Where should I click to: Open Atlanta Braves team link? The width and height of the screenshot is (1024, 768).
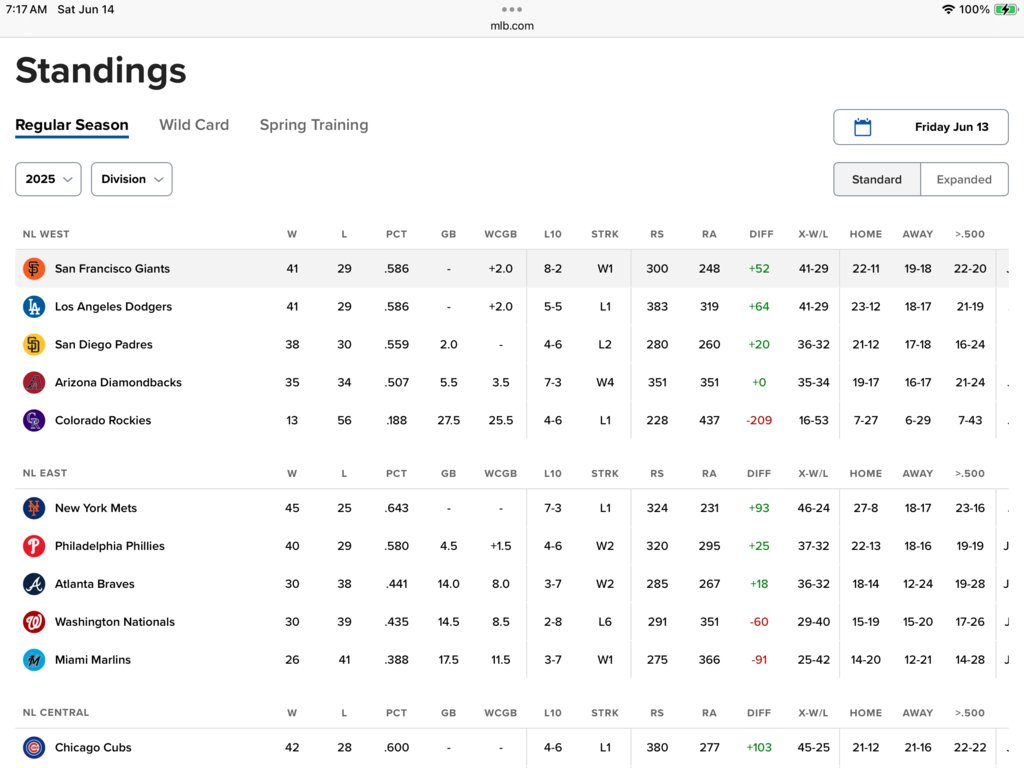(x=95, y=583)
